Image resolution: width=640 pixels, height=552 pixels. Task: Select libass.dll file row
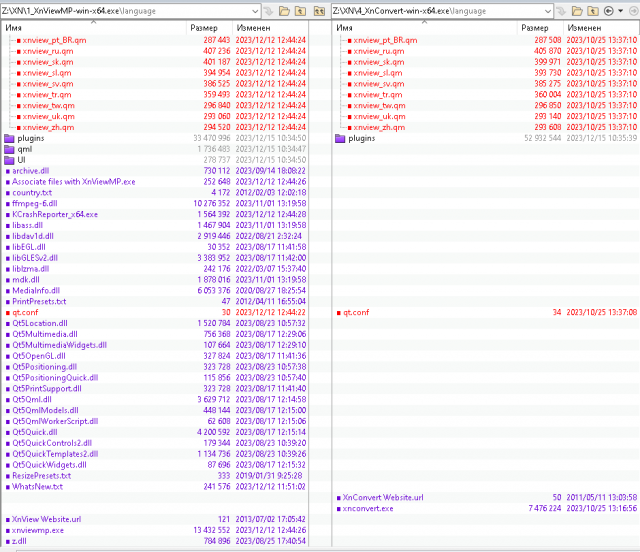155,225
